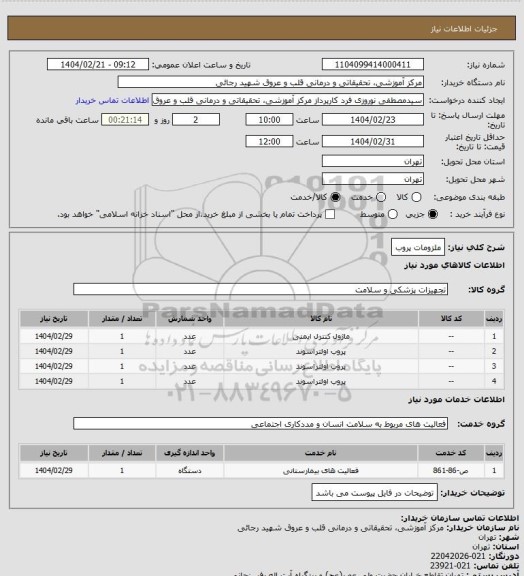
Task: Click the buyer notes box توضیحات در فایل پیوست
Action: click(374, 493)
